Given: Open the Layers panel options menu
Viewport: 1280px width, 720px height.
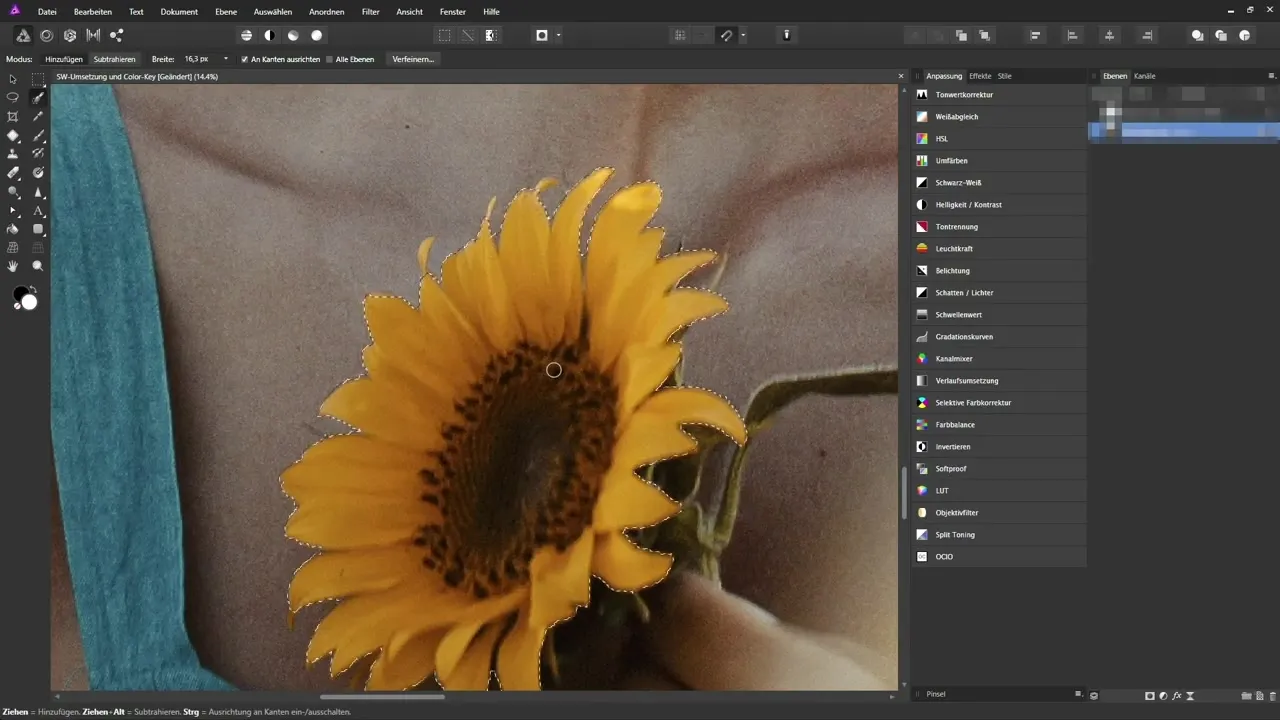Looking at the screenshot, I should click(1271, 76).
